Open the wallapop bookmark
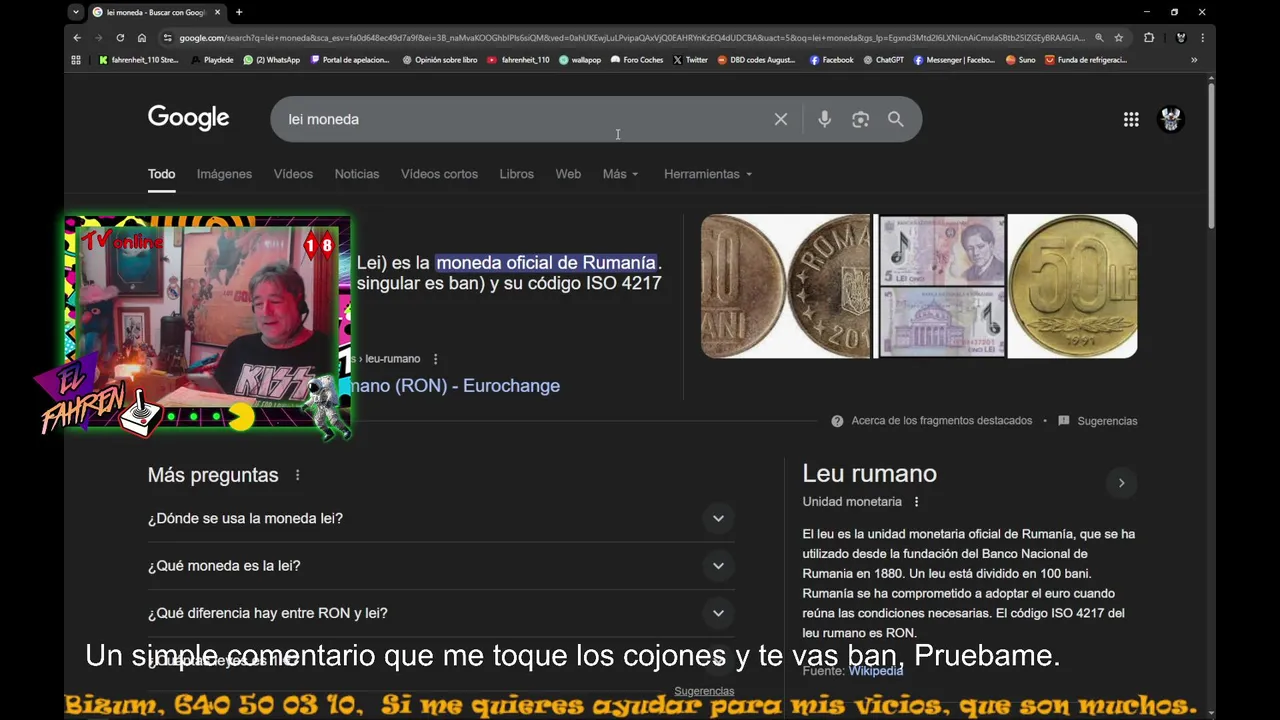 (580, 60)
